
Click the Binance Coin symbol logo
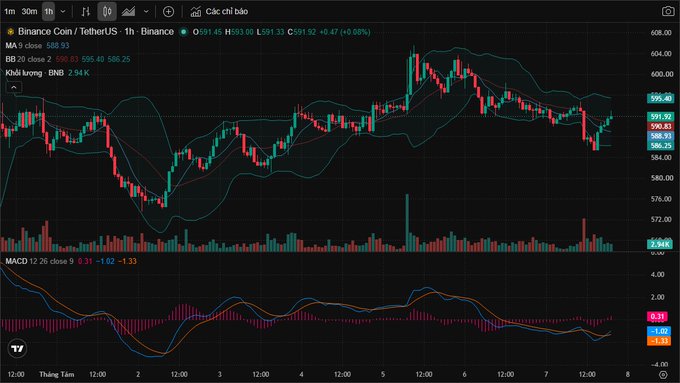(10, 32)
